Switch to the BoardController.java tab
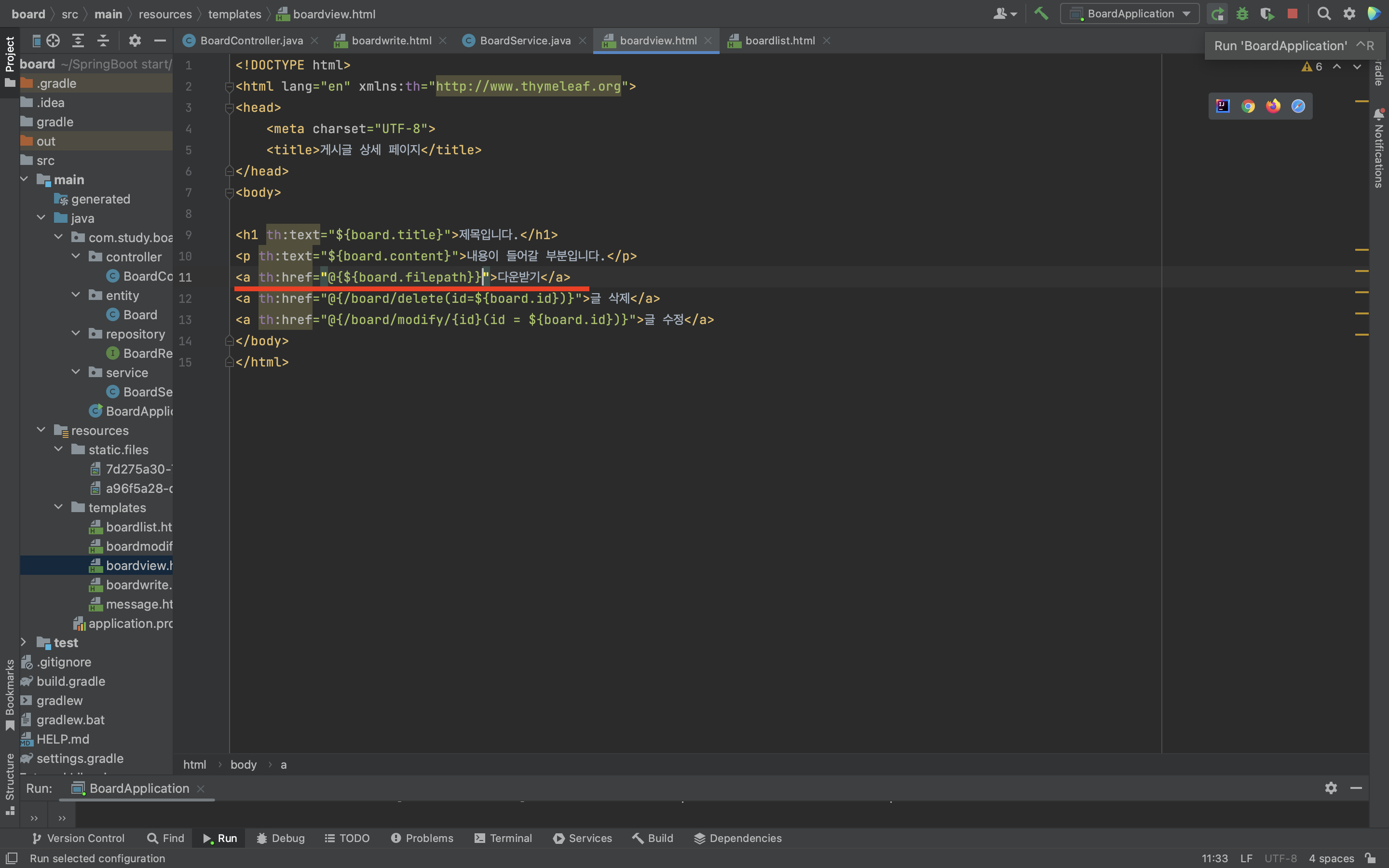Viewport: 1389px width, 868px height. tap(251, 41)
